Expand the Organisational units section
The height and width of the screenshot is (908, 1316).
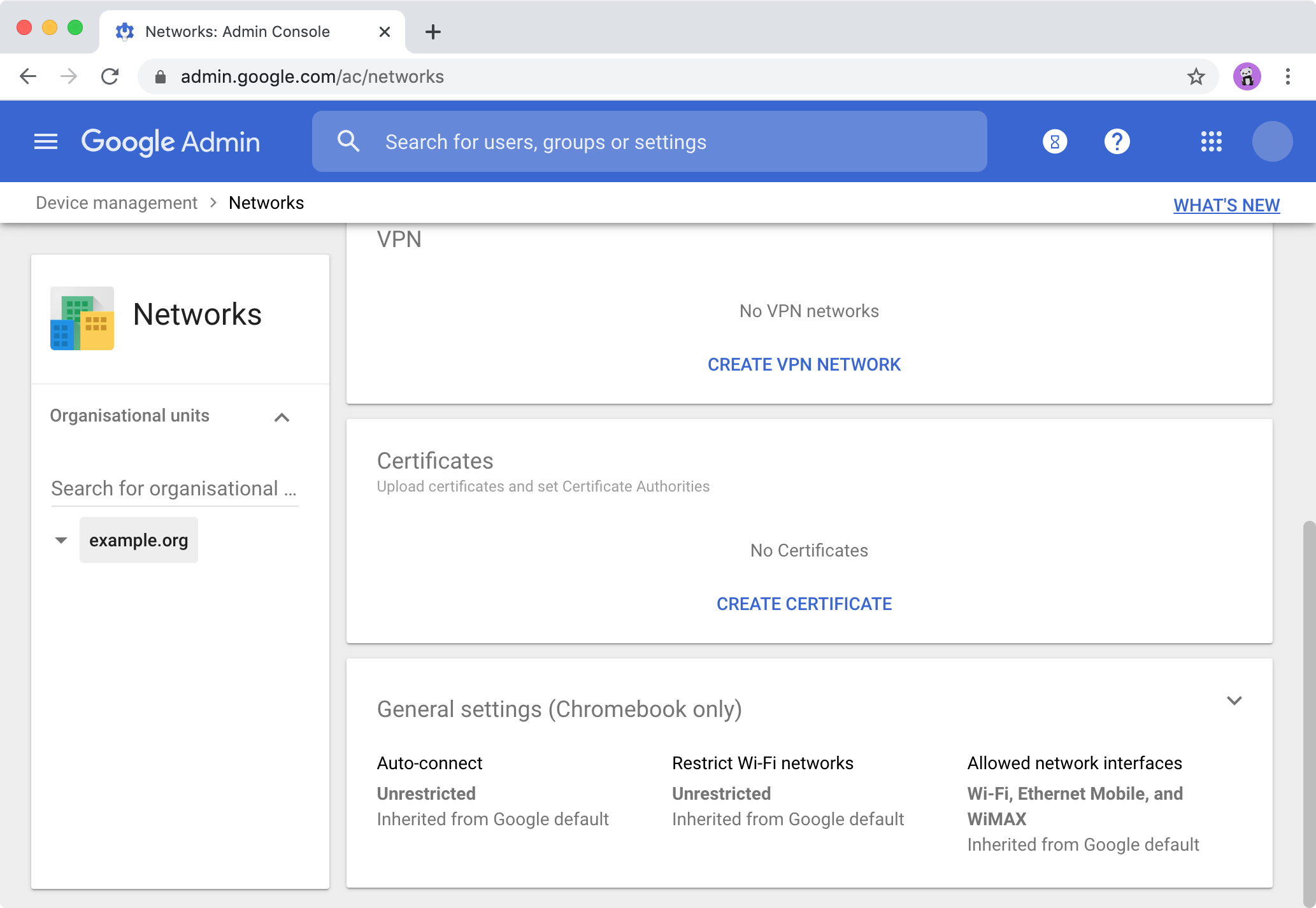(x=282, y=415)
